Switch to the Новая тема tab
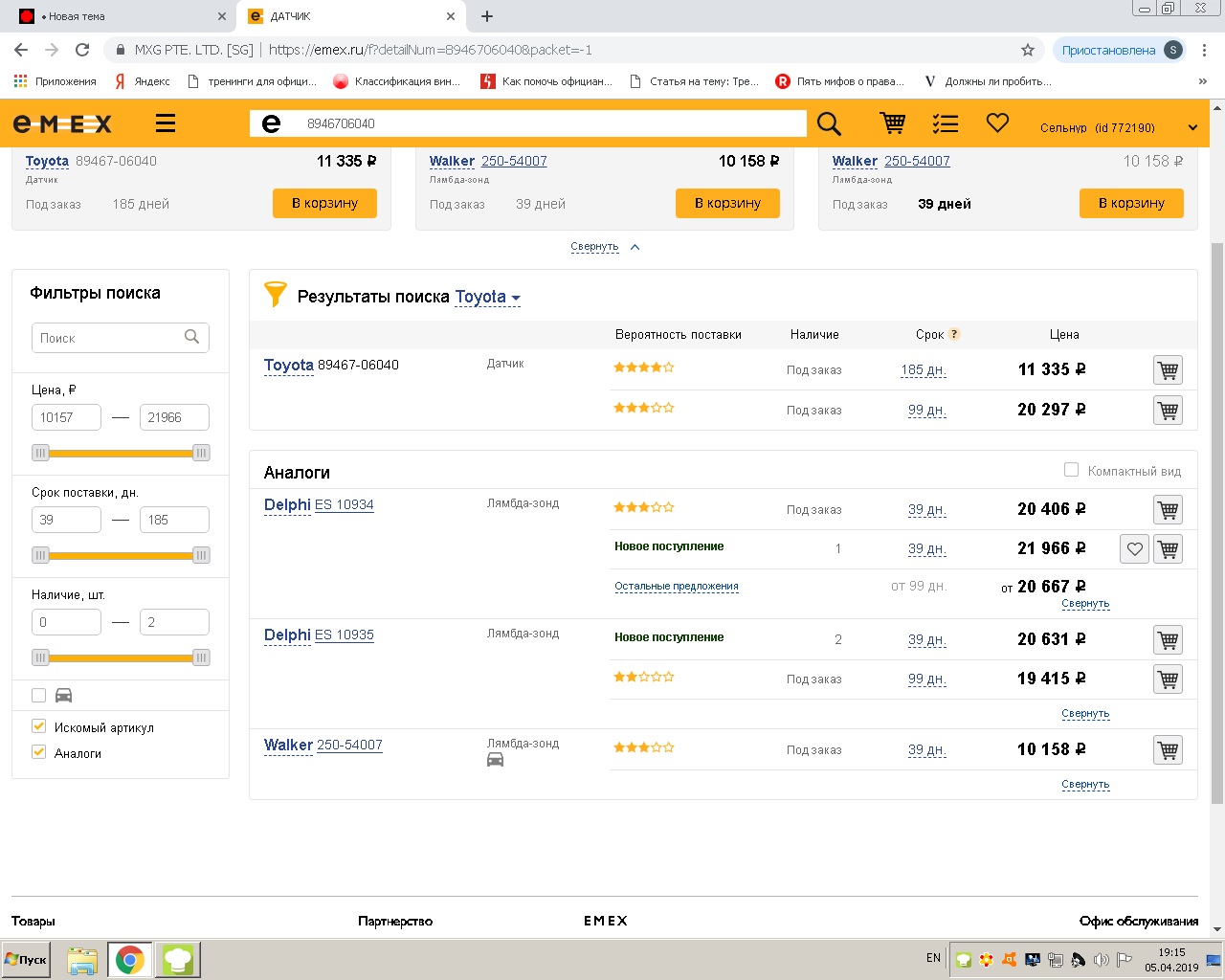The image size is (1225, 980). click(119, 16)
